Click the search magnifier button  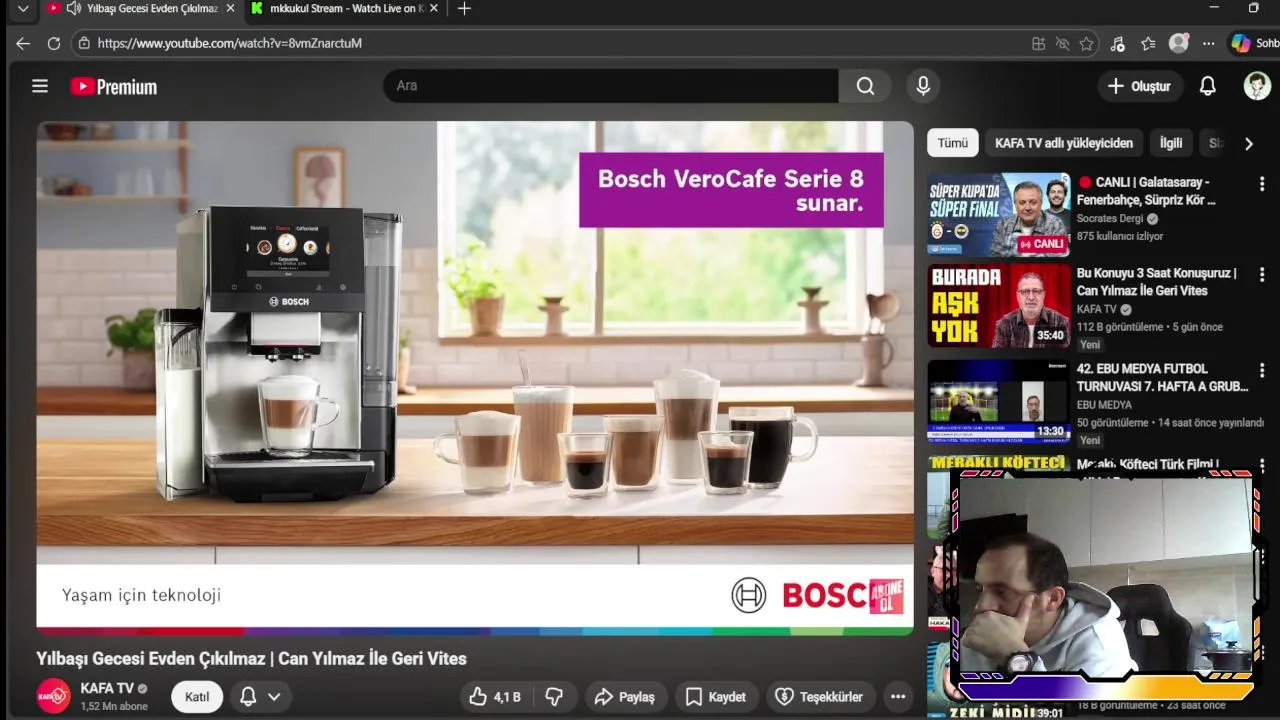pos(865,86)
